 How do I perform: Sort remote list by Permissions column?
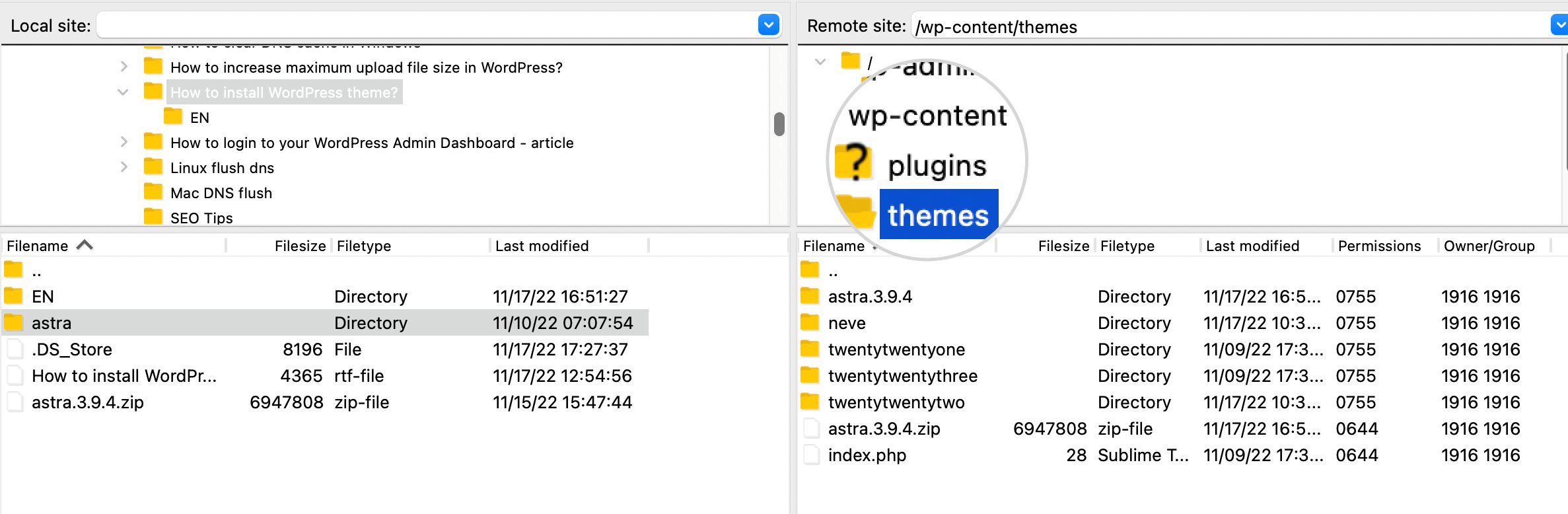tap(1379, 246)
